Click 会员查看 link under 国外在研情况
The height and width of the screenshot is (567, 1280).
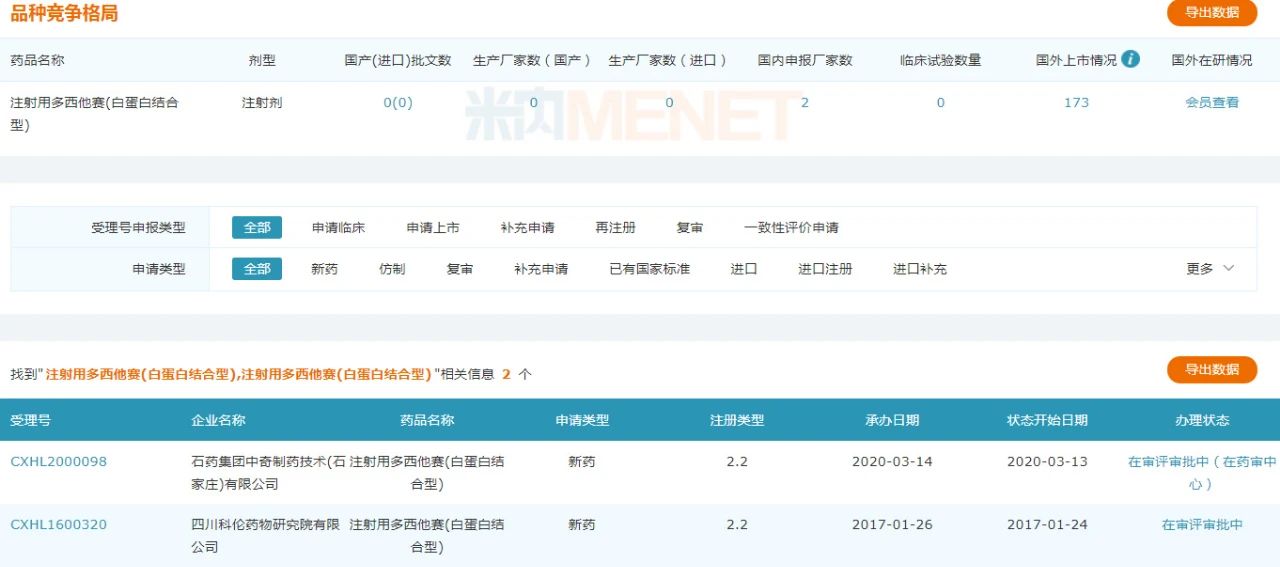pyautogui.click(x=1211, y=103)
